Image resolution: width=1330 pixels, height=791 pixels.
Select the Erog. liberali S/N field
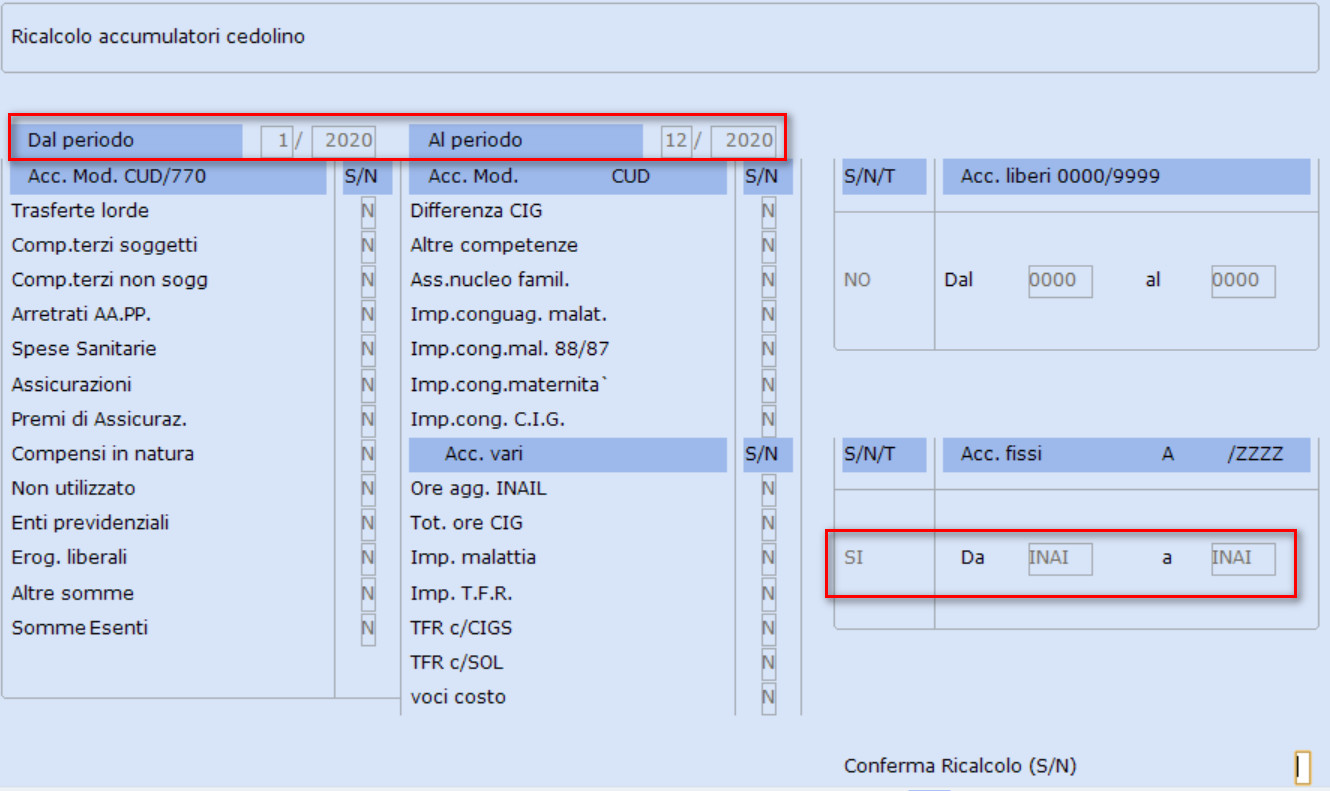point(368,557)
